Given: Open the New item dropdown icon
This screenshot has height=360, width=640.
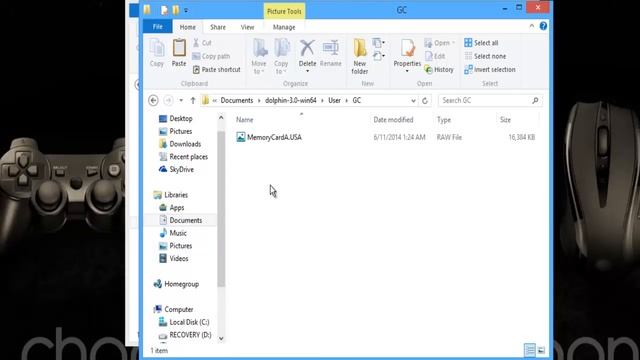Looking at the screenshot, I should click(x=379, y=43).
